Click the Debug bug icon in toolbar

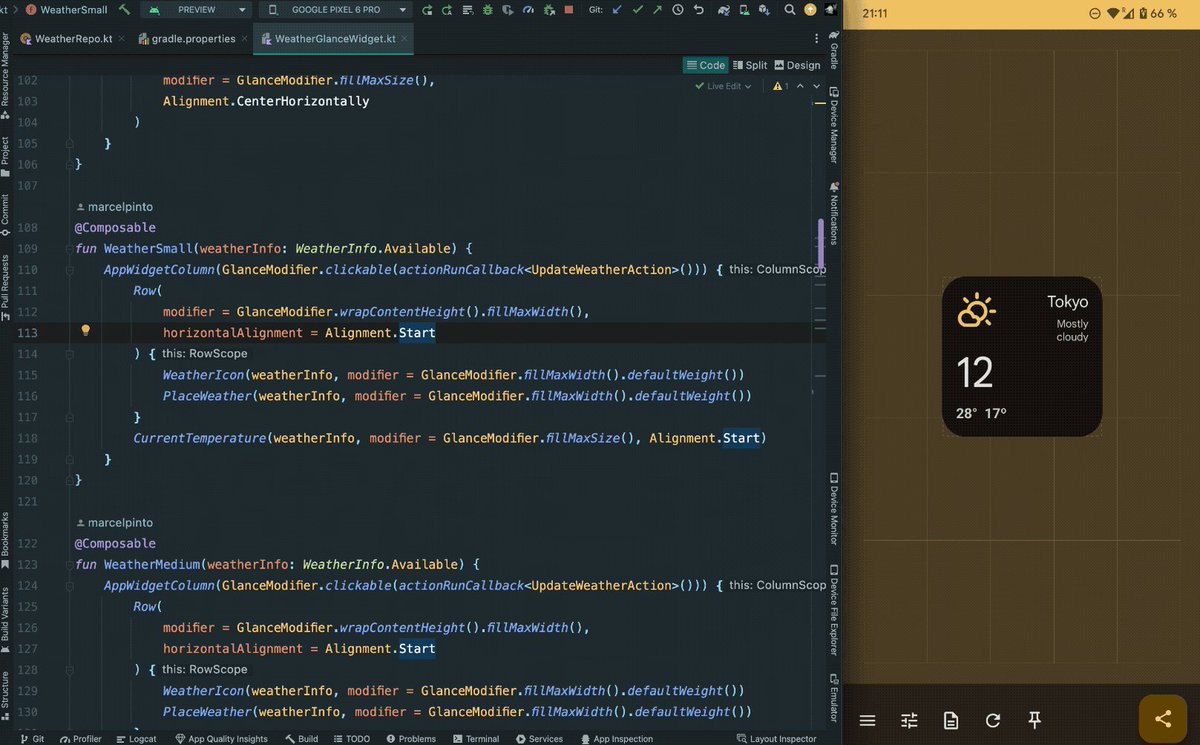(x=487, y=10)
